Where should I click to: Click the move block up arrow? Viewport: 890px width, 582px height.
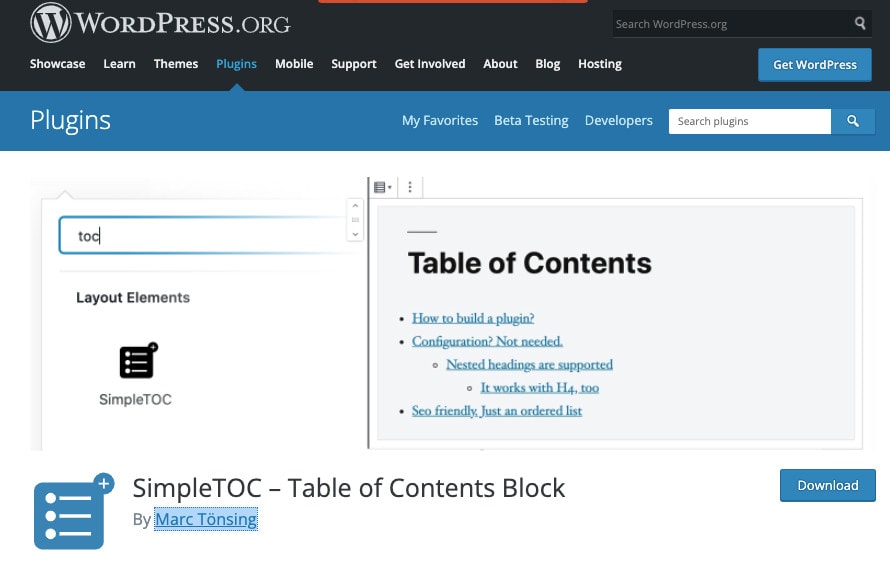pos(355,206)
